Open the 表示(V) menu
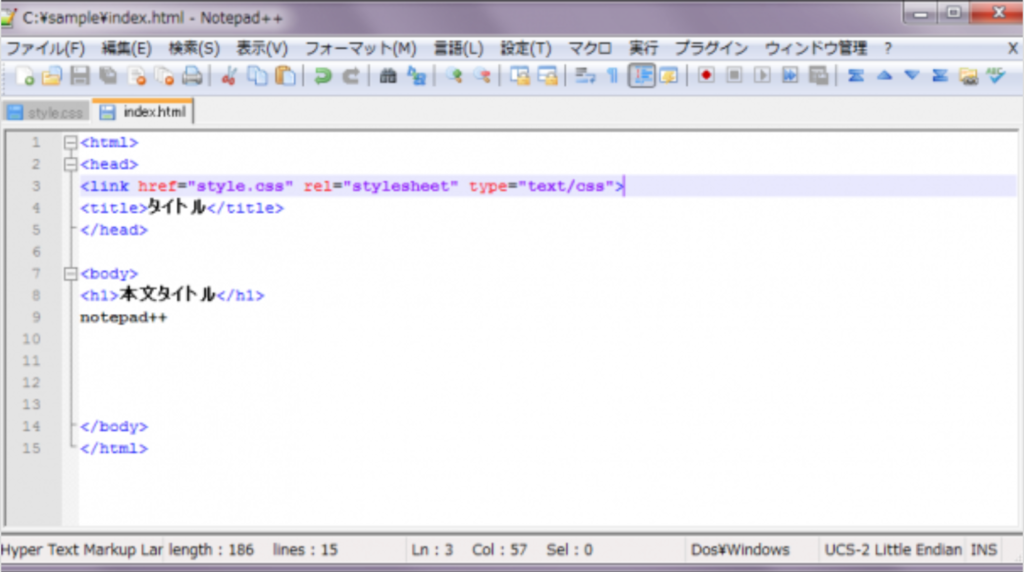This screenshot has height=572, width=1024. [262, 48]
